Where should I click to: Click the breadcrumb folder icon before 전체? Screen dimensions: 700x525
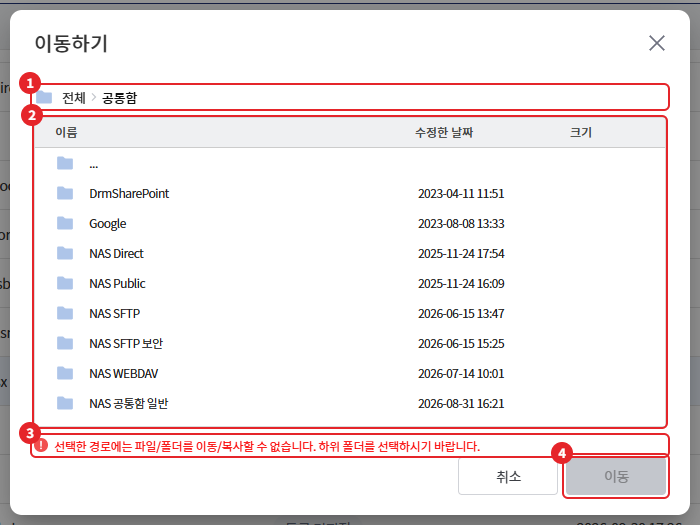pyautogui.click(x=44, y=97)
